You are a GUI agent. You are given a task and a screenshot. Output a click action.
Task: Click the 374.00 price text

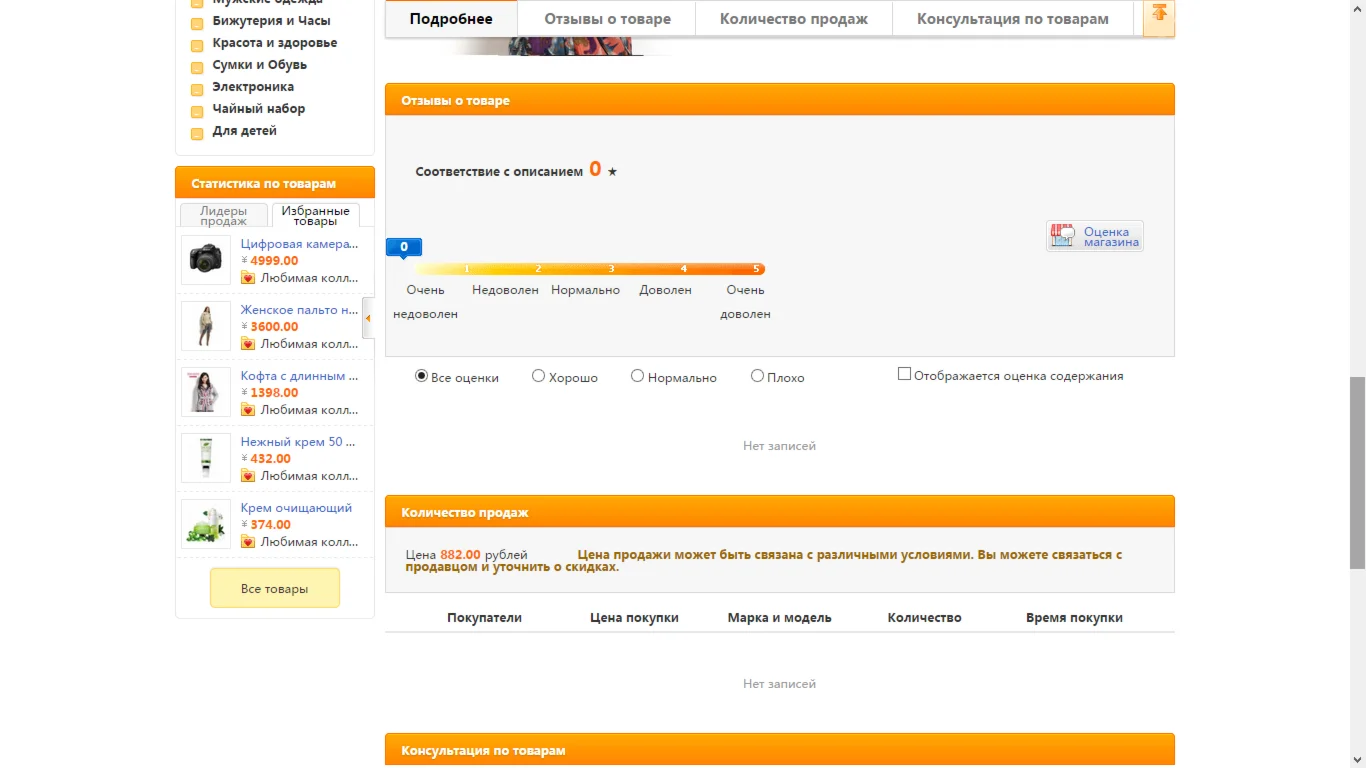pyautogui.click(x=271, y=525)
